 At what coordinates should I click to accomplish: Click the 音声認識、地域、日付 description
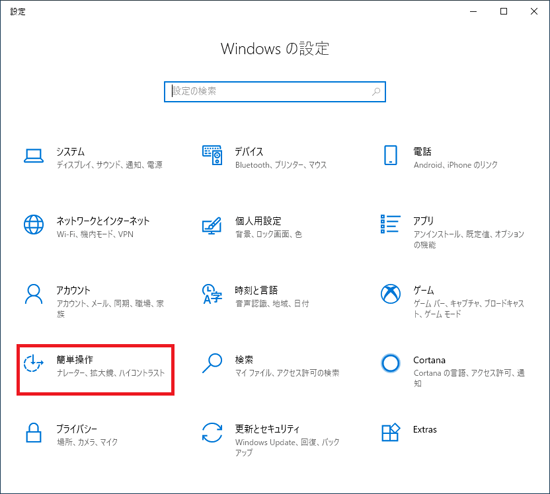272,303
